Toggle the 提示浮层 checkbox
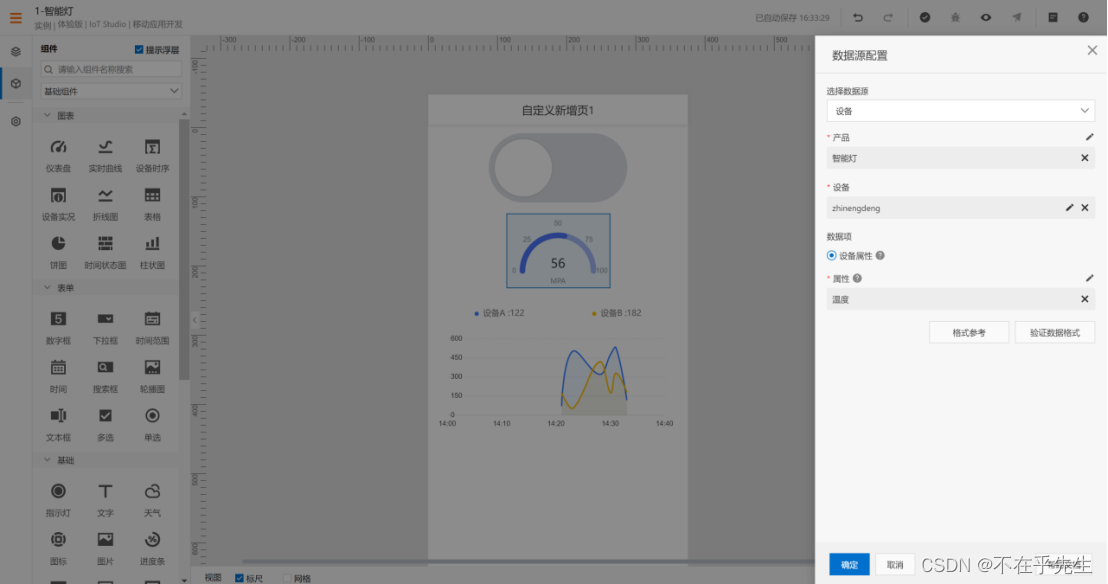Image resolution: width=1108 pixels, height=584 pixels. 139,49
